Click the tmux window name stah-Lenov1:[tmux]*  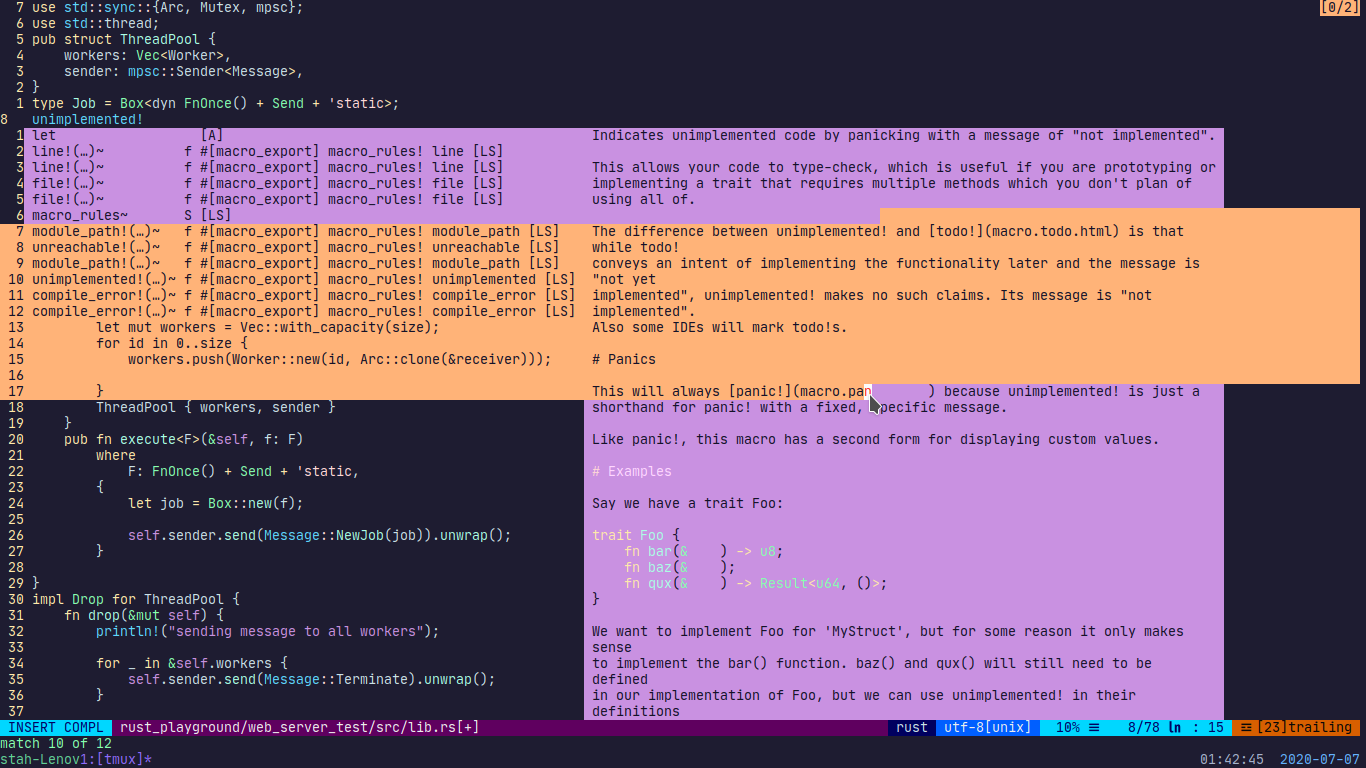tap(76, 759)
